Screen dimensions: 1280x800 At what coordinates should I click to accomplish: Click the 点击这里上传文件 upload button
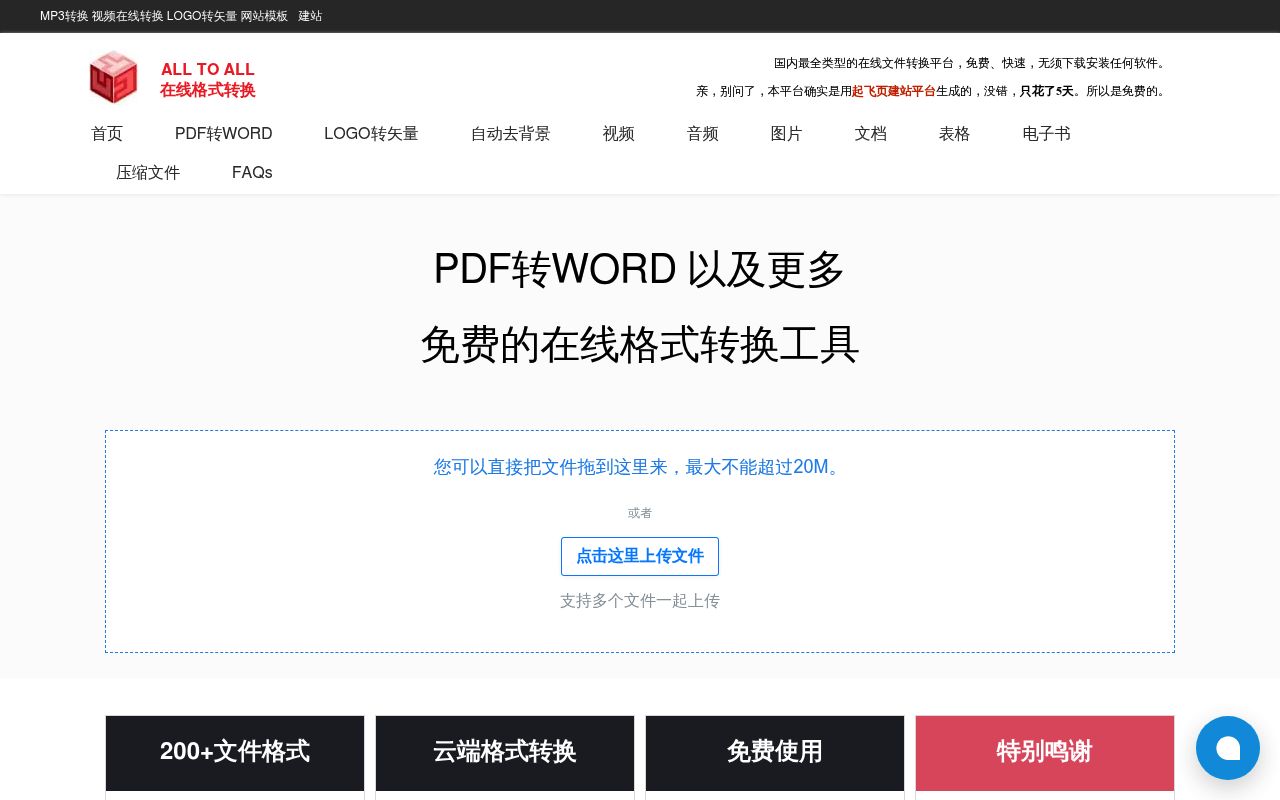tap(640, 556)
